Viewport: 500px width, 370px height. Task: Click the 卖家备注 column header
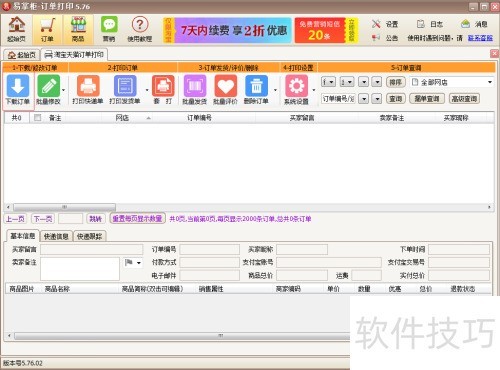[392, 118]
